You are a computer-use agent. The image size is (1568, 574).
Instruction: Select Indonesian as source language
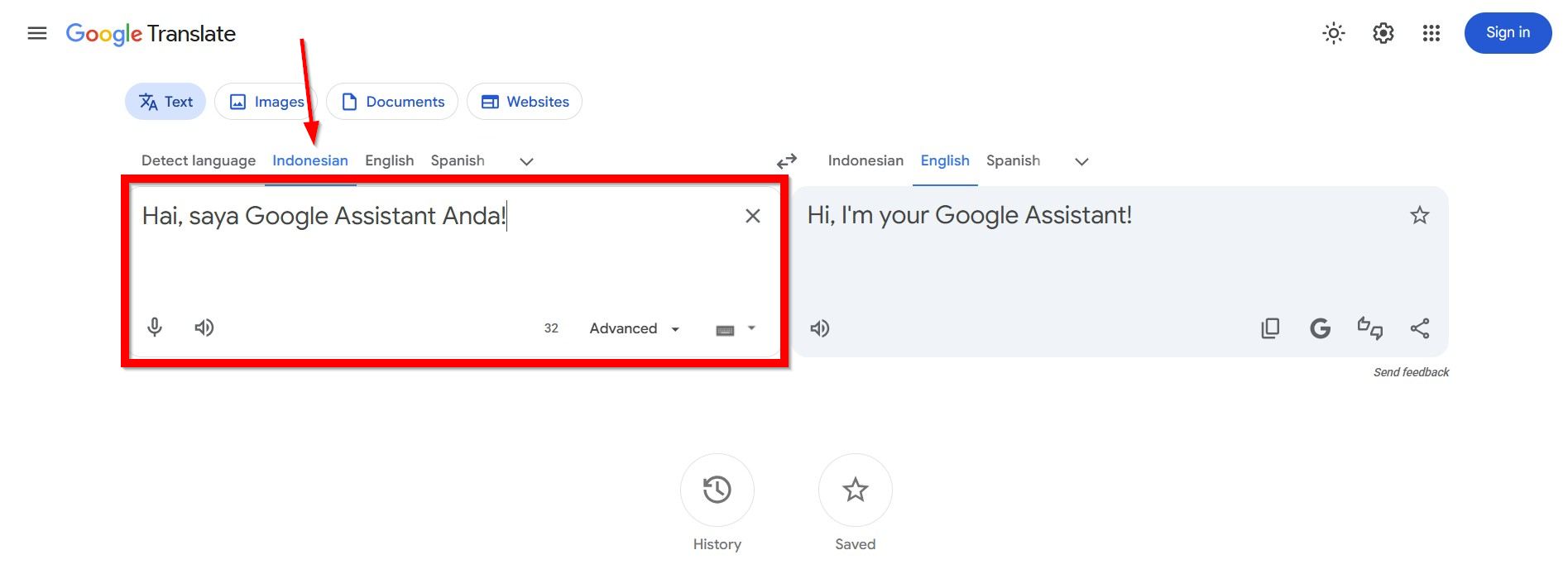[x=310, y=160]
